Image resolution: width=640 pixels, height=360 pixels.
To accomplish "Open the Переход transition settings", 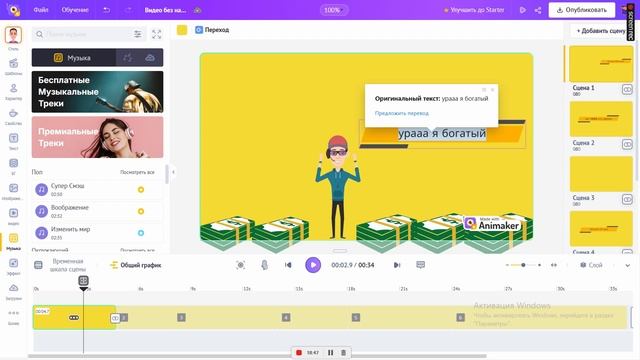I will coord(212,30).
